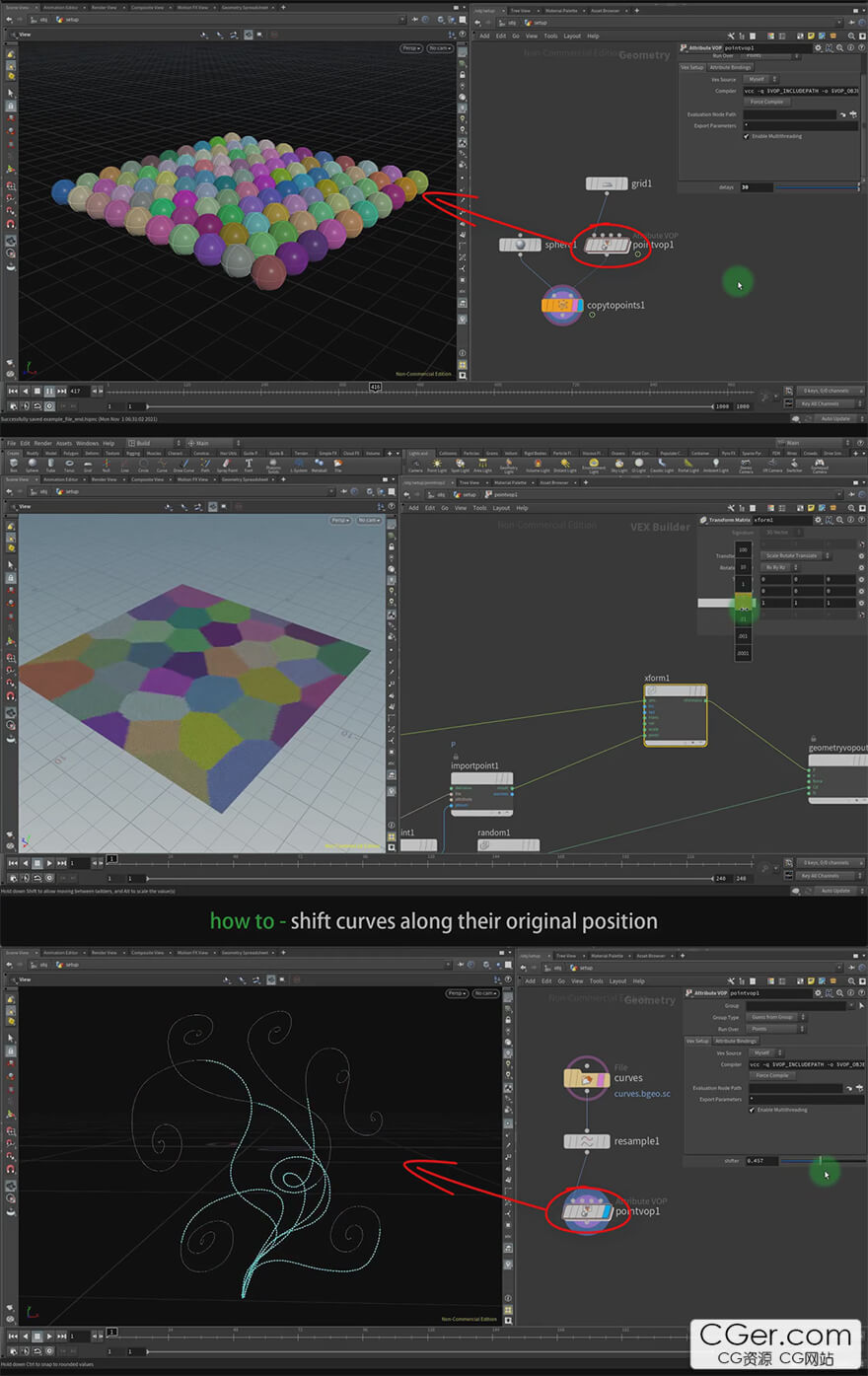
Task: Select the grid1 node in the network
Action: [607, 183]
